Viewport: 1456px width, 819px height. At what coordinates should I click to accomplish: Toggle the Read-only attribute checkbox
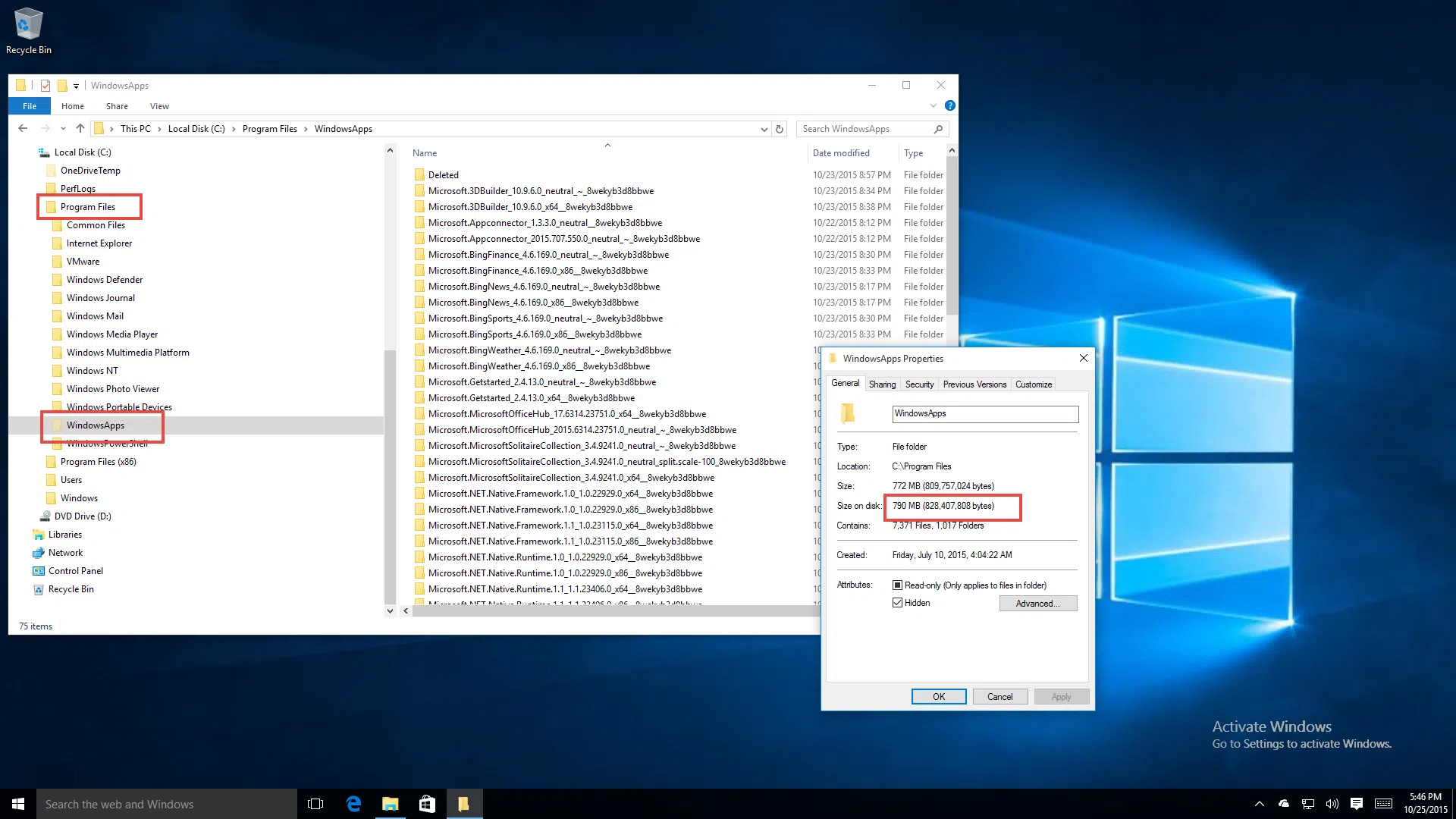tap(898, 585)
